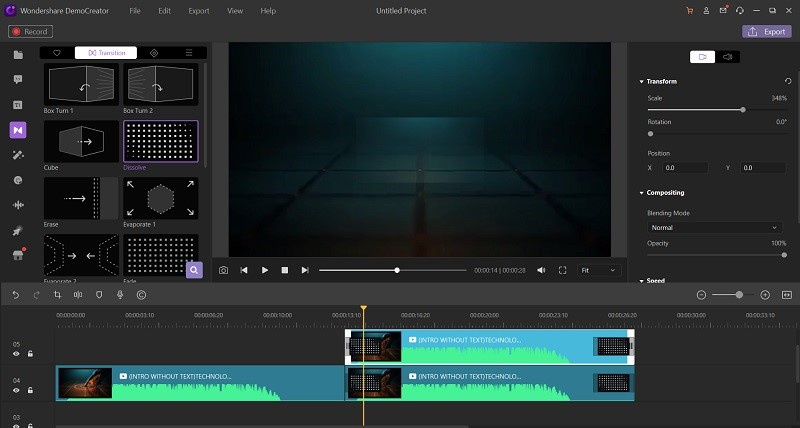
Task: Select the Crop tool in timeline toolbar
Action: pyautogui.click(x=57, y=295)
